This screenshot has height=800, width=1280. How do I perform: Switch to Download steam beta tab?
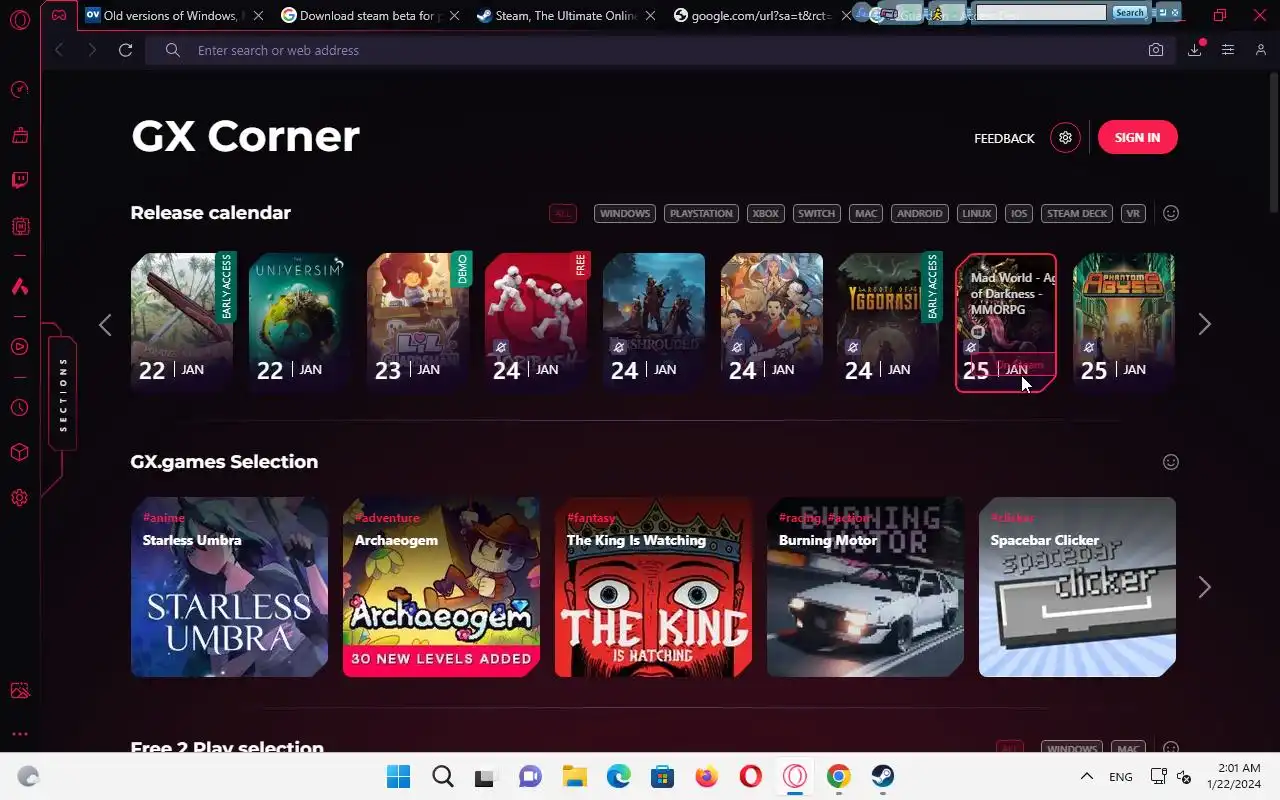click(x=368, y=15)
